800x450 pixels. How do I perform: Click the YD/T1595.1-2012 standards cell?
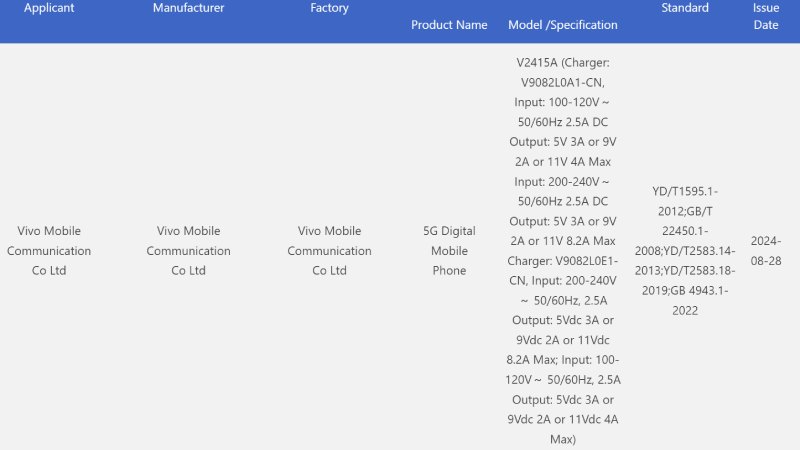click(x=685, y=251)
